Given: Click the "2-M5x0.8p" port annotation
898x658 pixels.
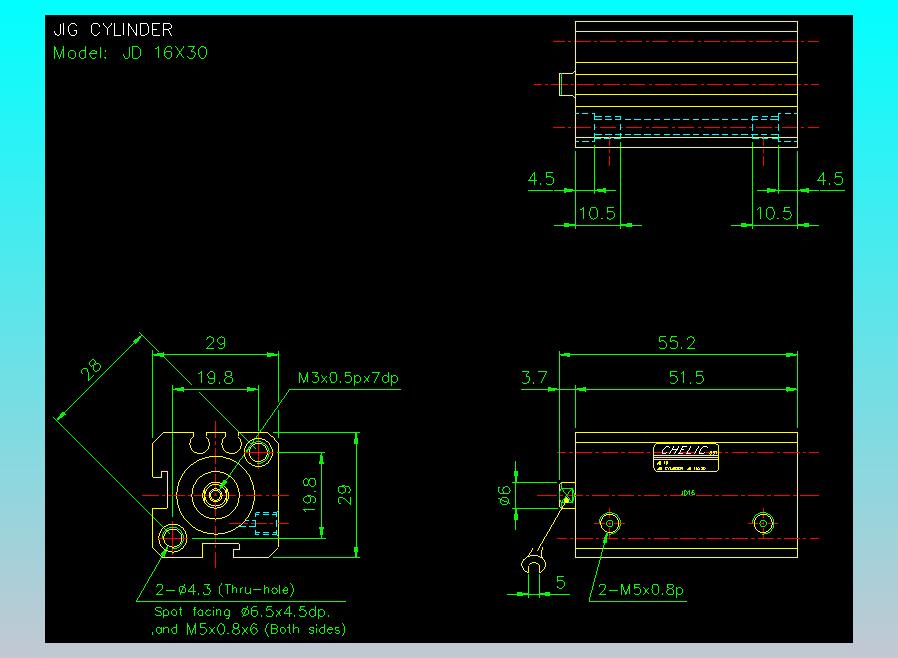Looking at the screenshot, I should click(641, 589).
